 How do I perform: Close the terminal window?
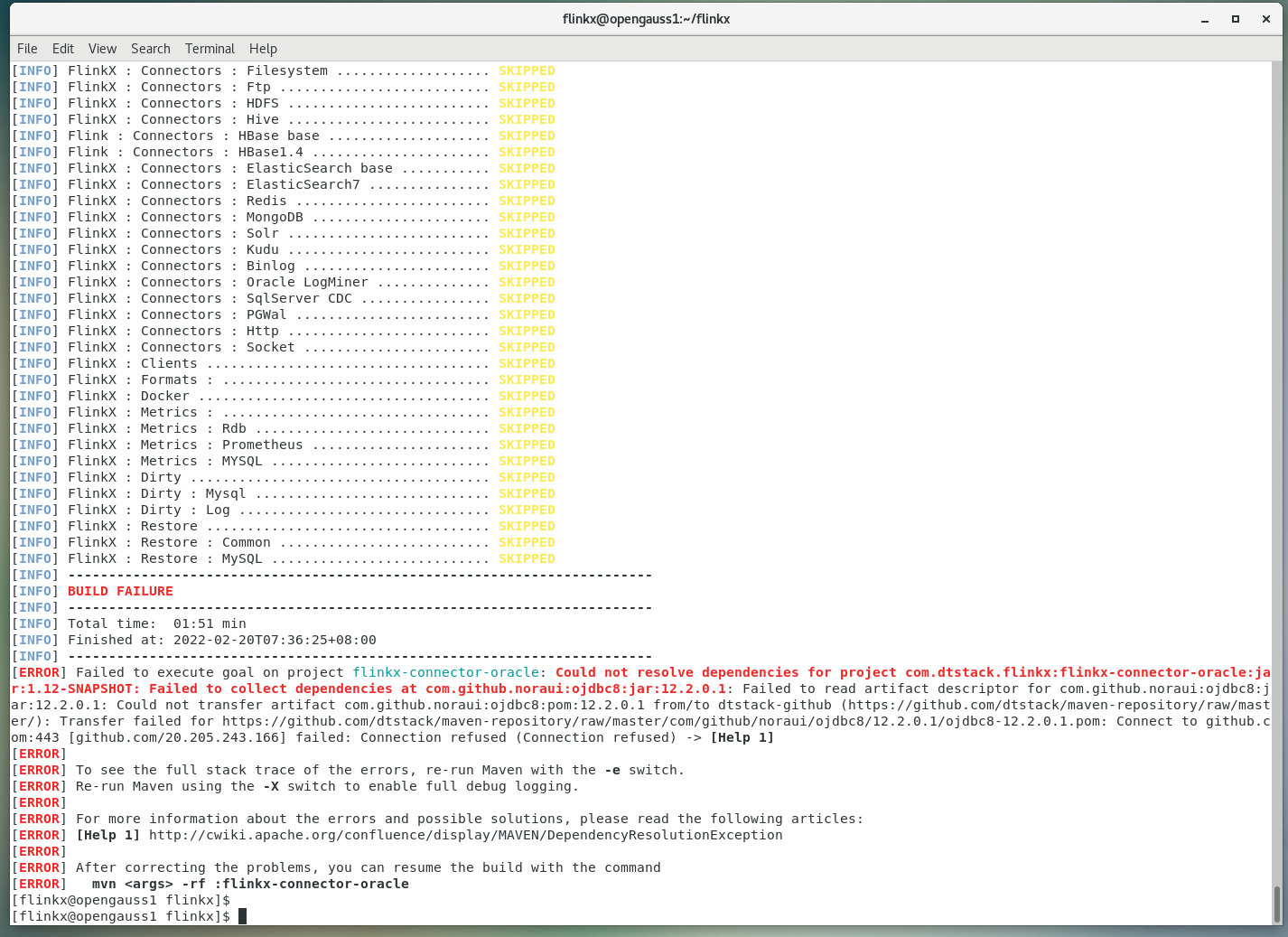tap(1266, 19)
